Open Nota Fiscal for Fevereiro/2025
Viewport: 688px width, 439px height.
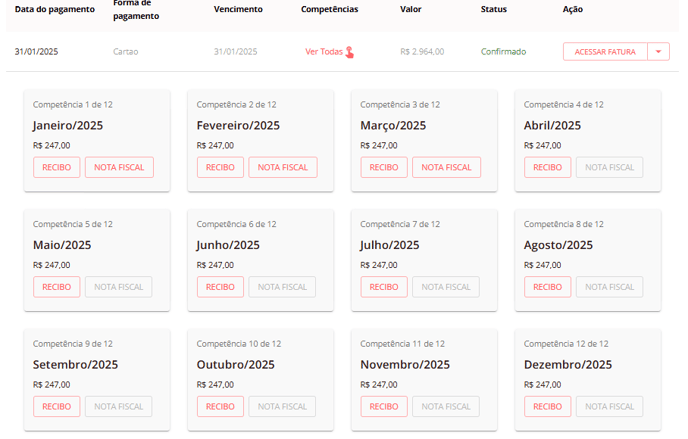283,167
